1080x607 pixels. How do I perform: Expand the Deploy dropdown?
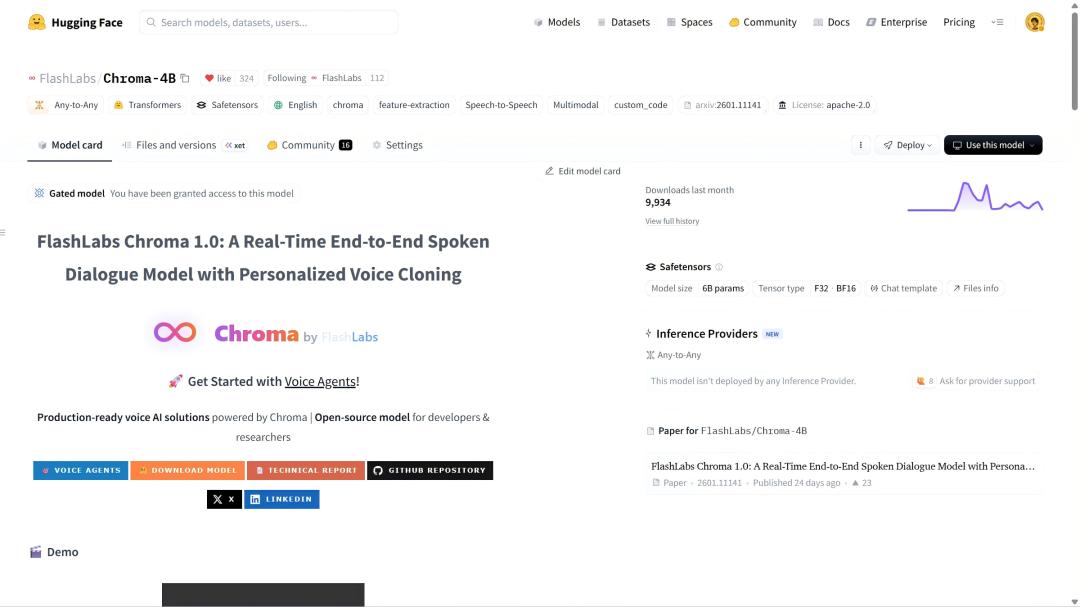[907, 145]
